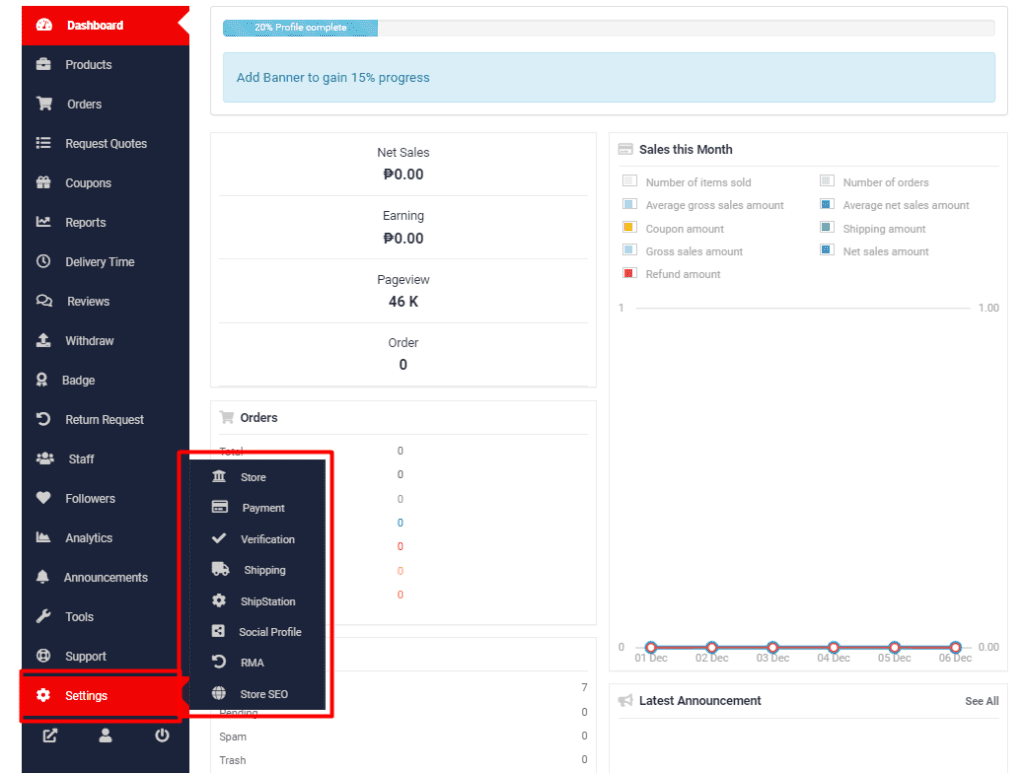Open the user profile icon at sidebar bottom
1024x773 pixels.
[x=106, y=736]
